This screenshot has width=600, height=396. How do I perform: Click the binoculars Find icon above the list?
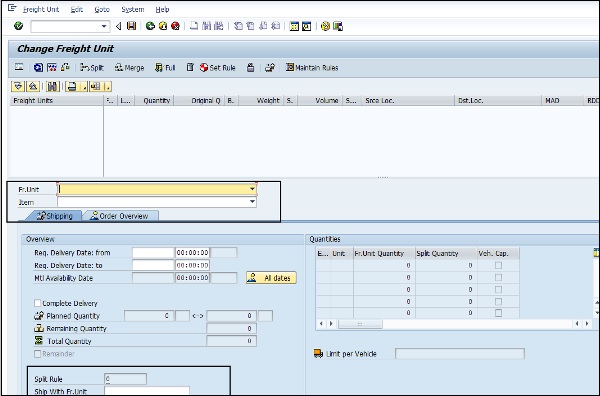pos(53,86)
